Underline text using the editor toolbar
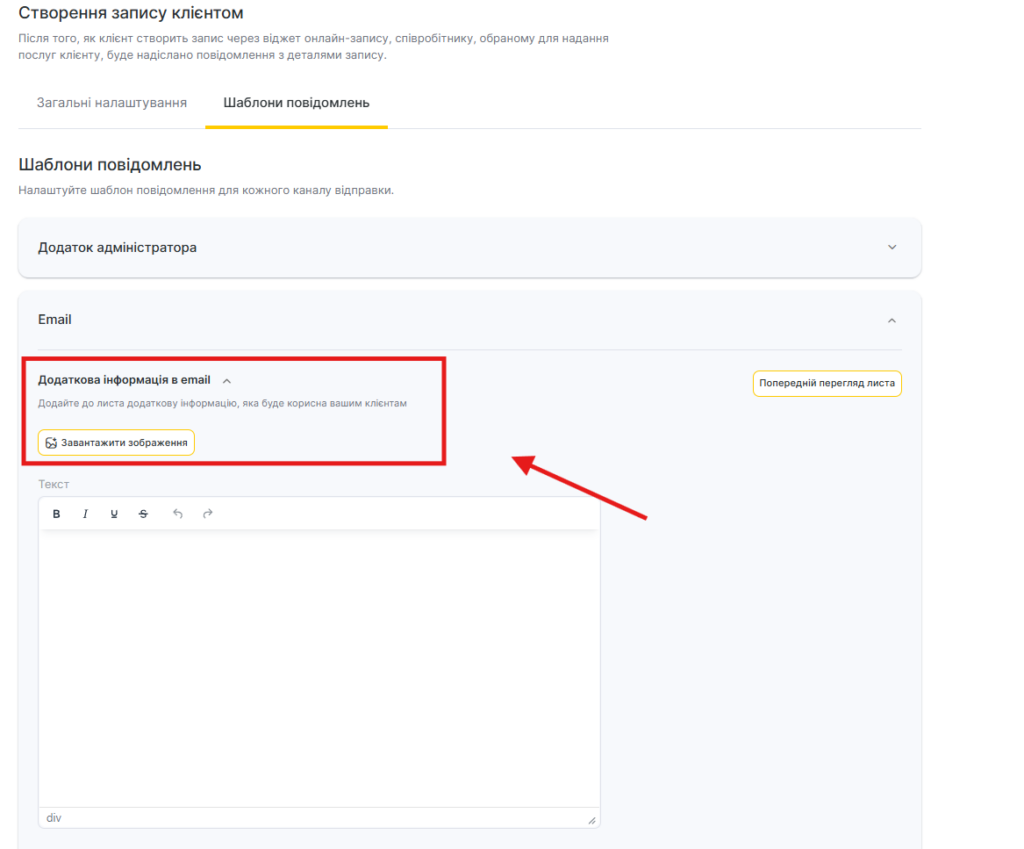The width and height of the screenshot is (1024, 849). point(114,514)
